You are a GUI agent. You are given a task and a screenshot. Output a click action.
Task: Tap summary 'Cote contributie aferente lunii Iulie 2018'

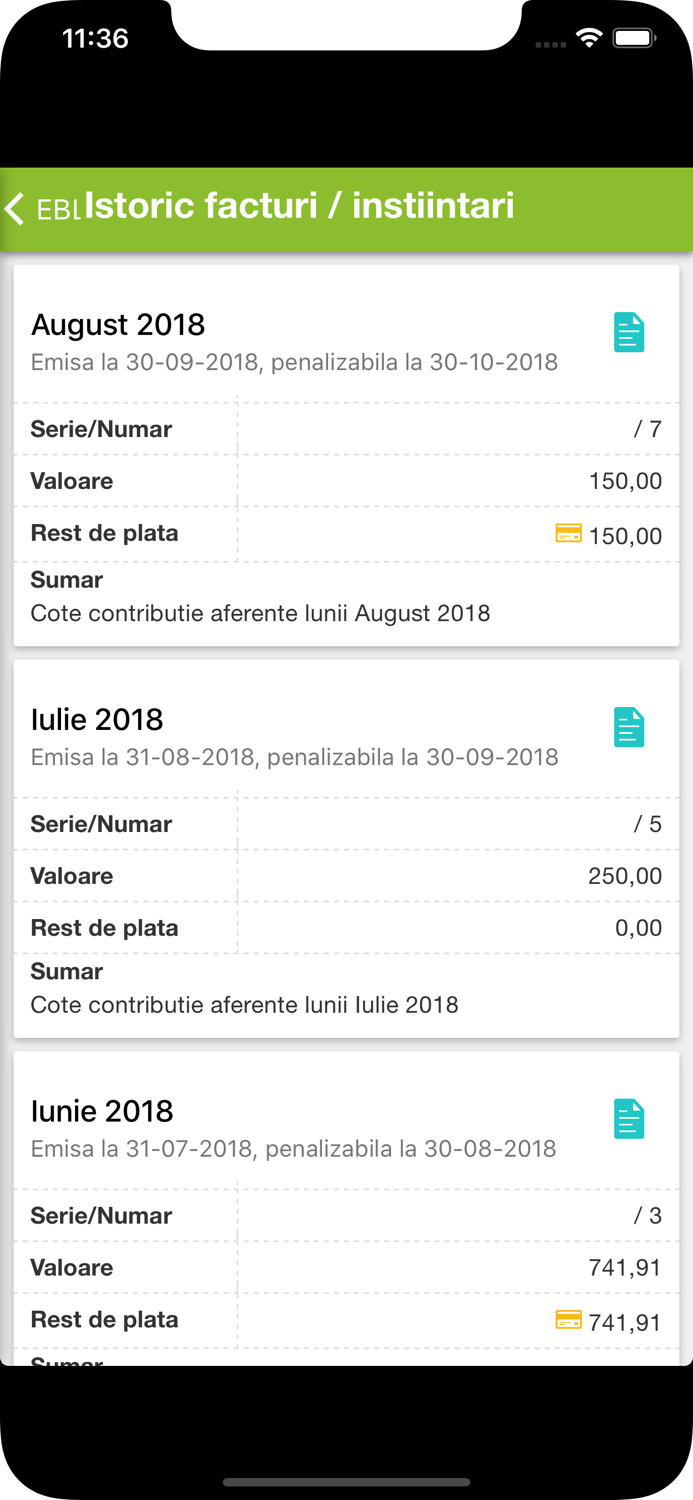(x=244, y=1005)
